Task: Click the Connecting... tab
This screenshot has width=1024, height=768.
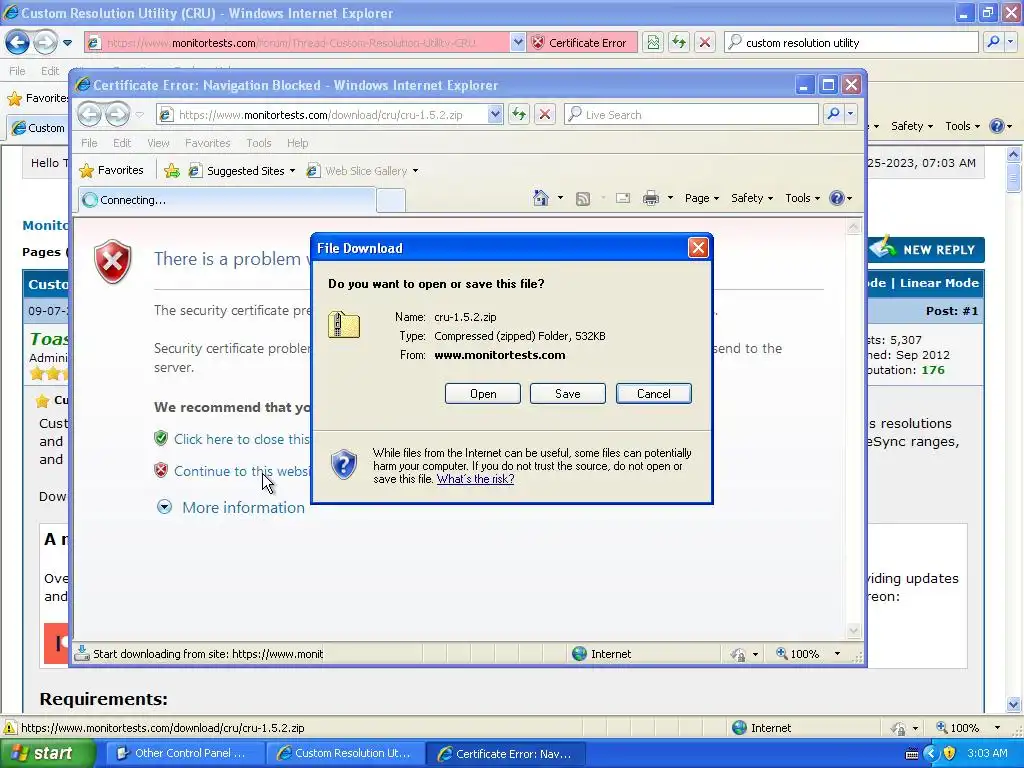Action: coord(227,200)
